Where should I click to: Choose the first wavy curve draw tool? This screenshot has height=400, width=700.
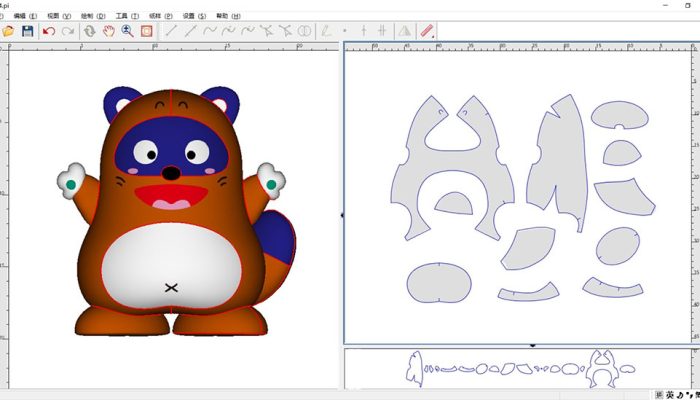(210, 31)
